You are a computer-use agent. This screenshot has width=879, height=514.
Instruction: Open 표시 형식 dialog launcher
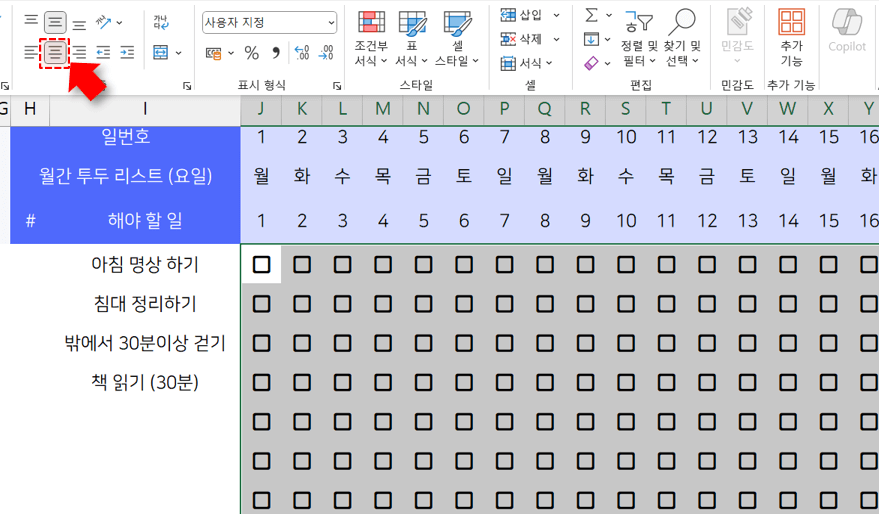coord(337,86)
